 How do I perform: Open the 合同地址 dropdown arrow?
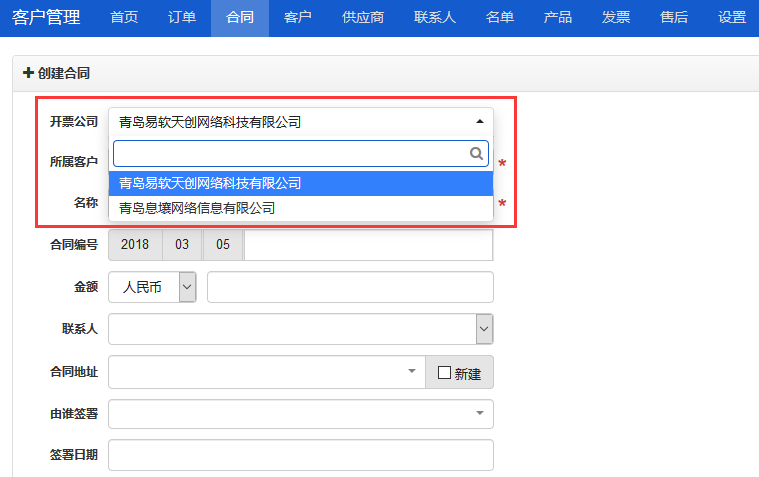pyautogui.click(x=411, y=371)
